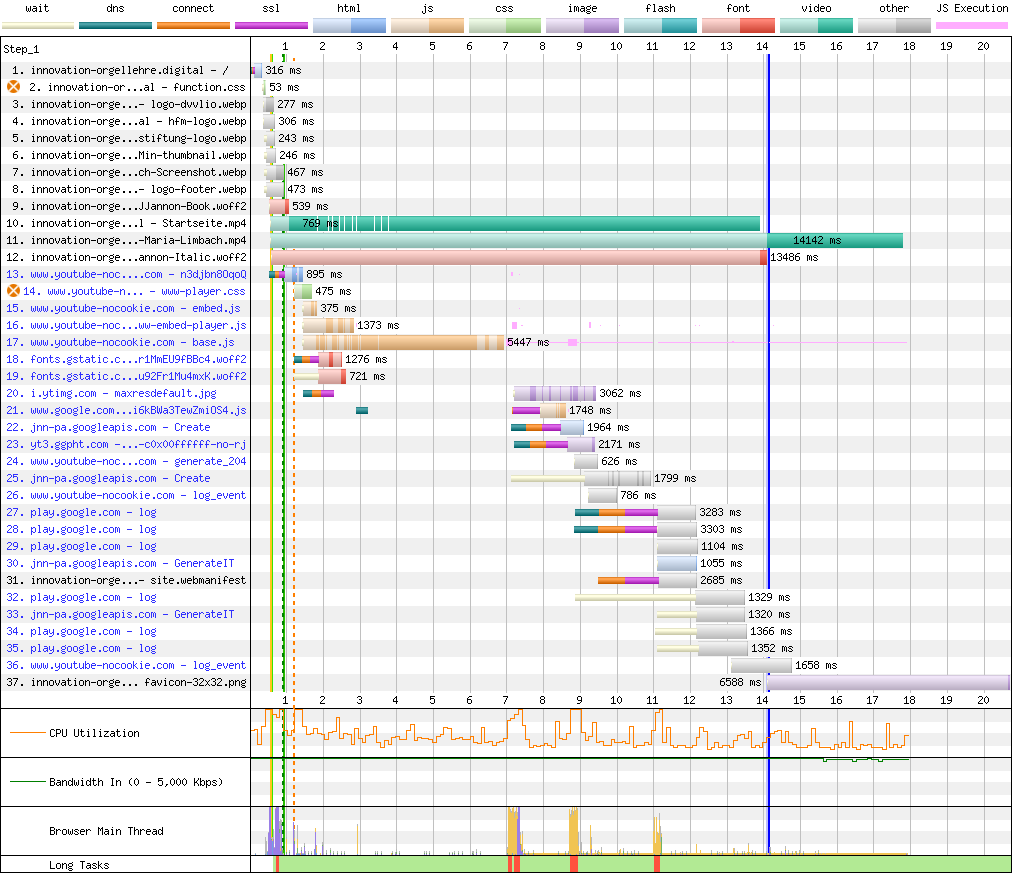Select the ssl legend color bar

pyautogui.click(x=271, y=26)
